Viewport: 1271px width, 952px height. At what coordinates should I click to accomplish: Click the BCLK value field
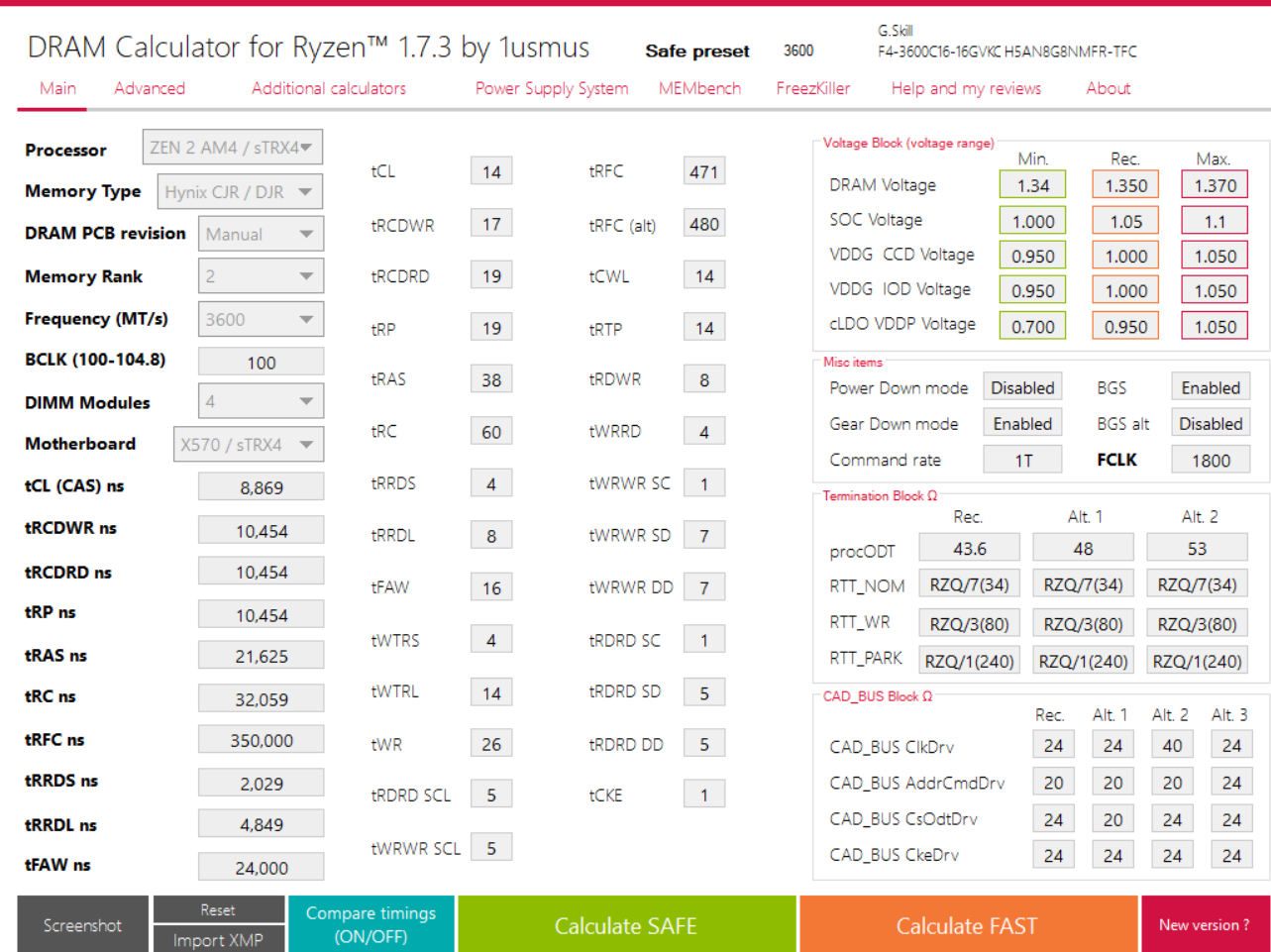coord(261,362)
